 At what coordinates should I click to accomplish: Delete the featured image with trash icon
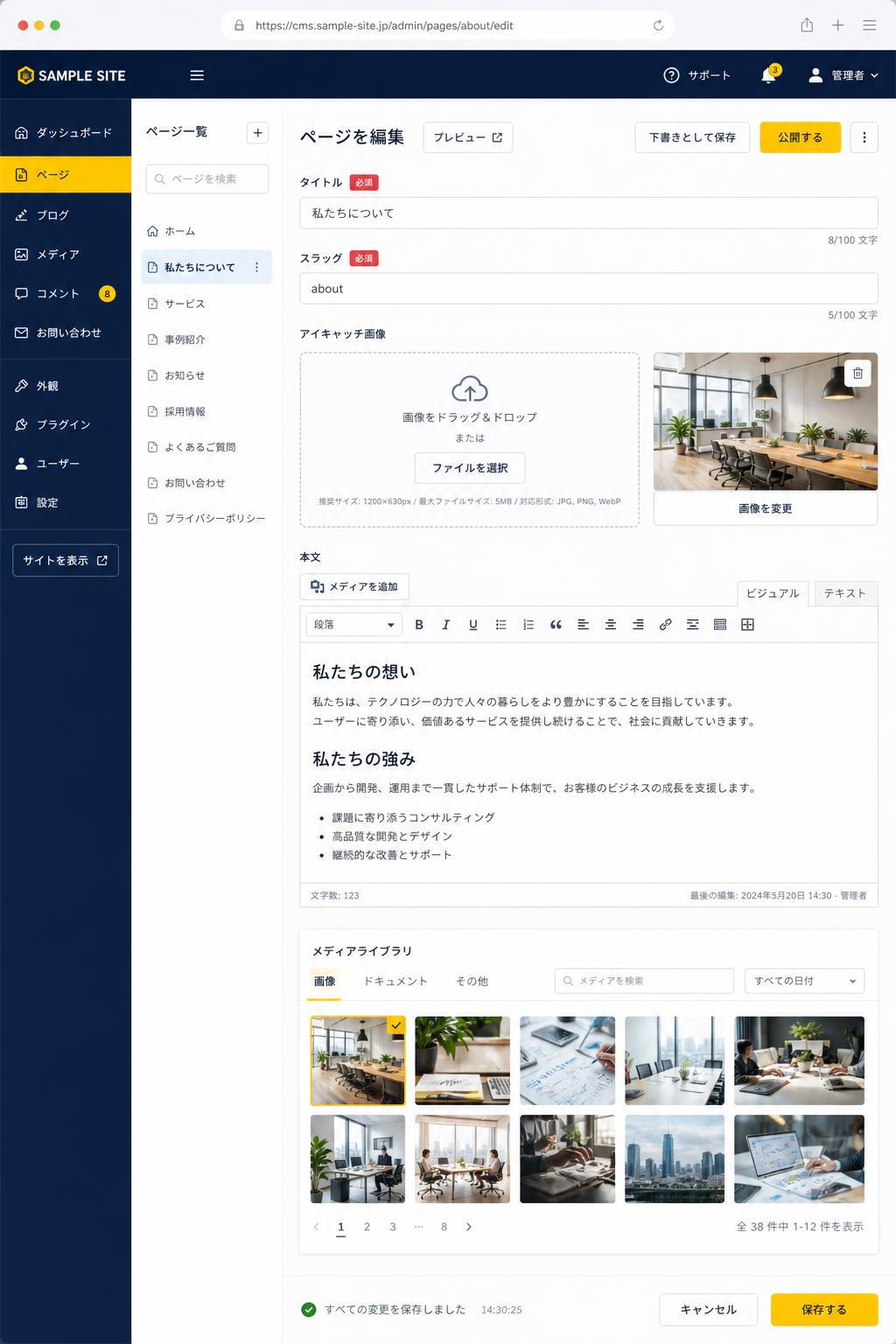(857, 373)
